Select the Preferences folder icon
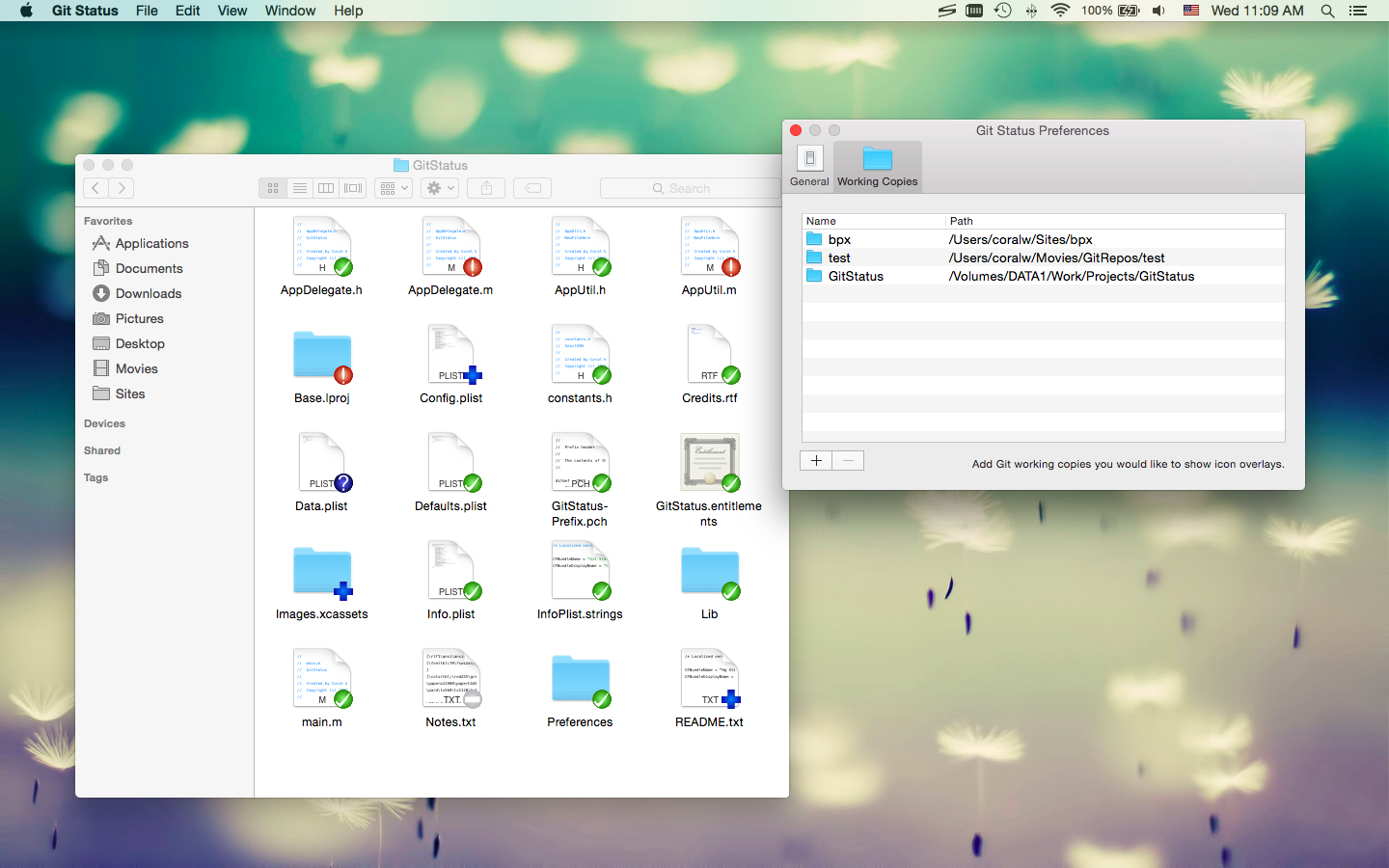 (581, 680)
